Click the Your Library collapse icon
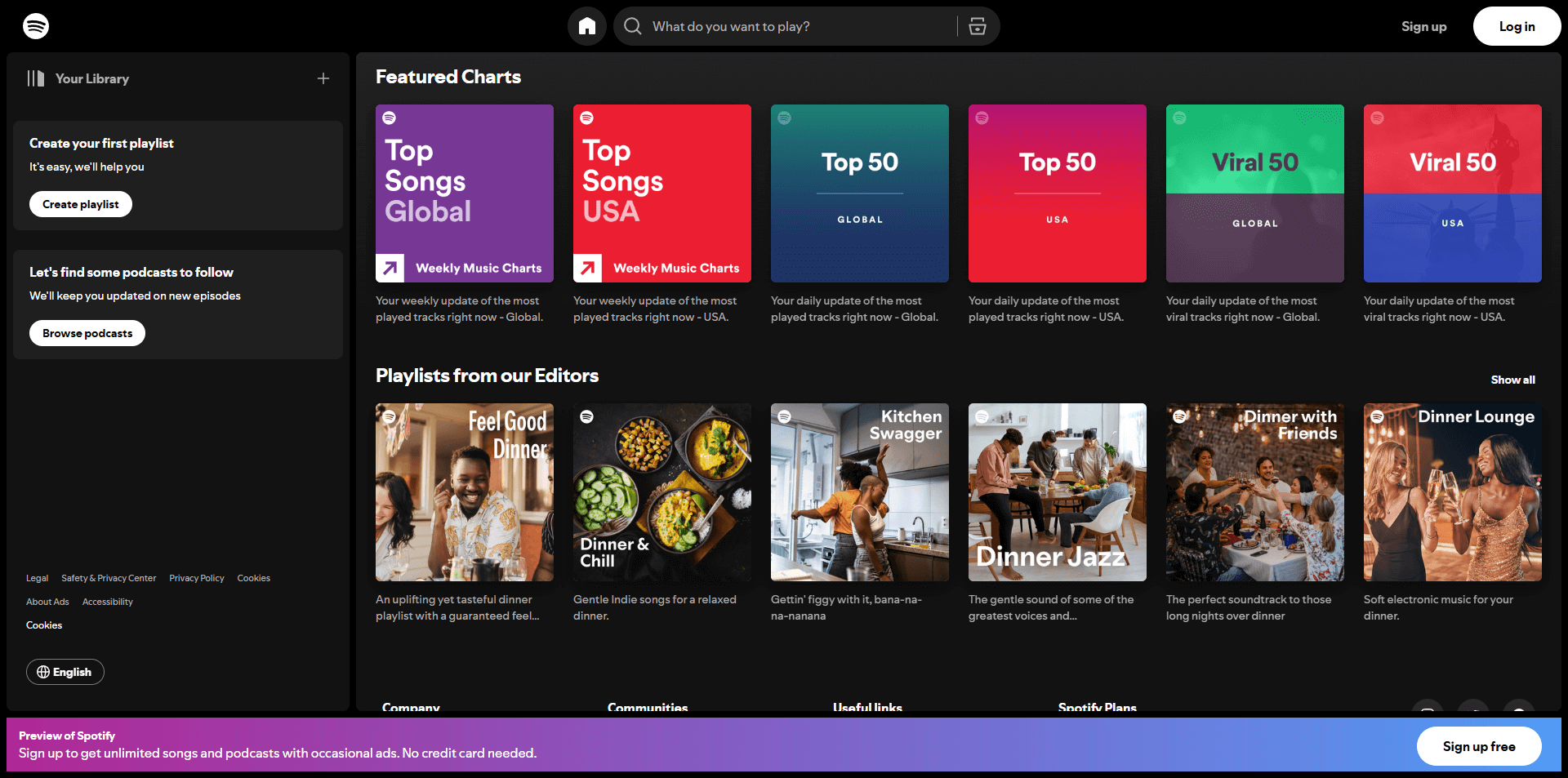The width and height of the screenshot is (1568, 778). pos(36,78)
